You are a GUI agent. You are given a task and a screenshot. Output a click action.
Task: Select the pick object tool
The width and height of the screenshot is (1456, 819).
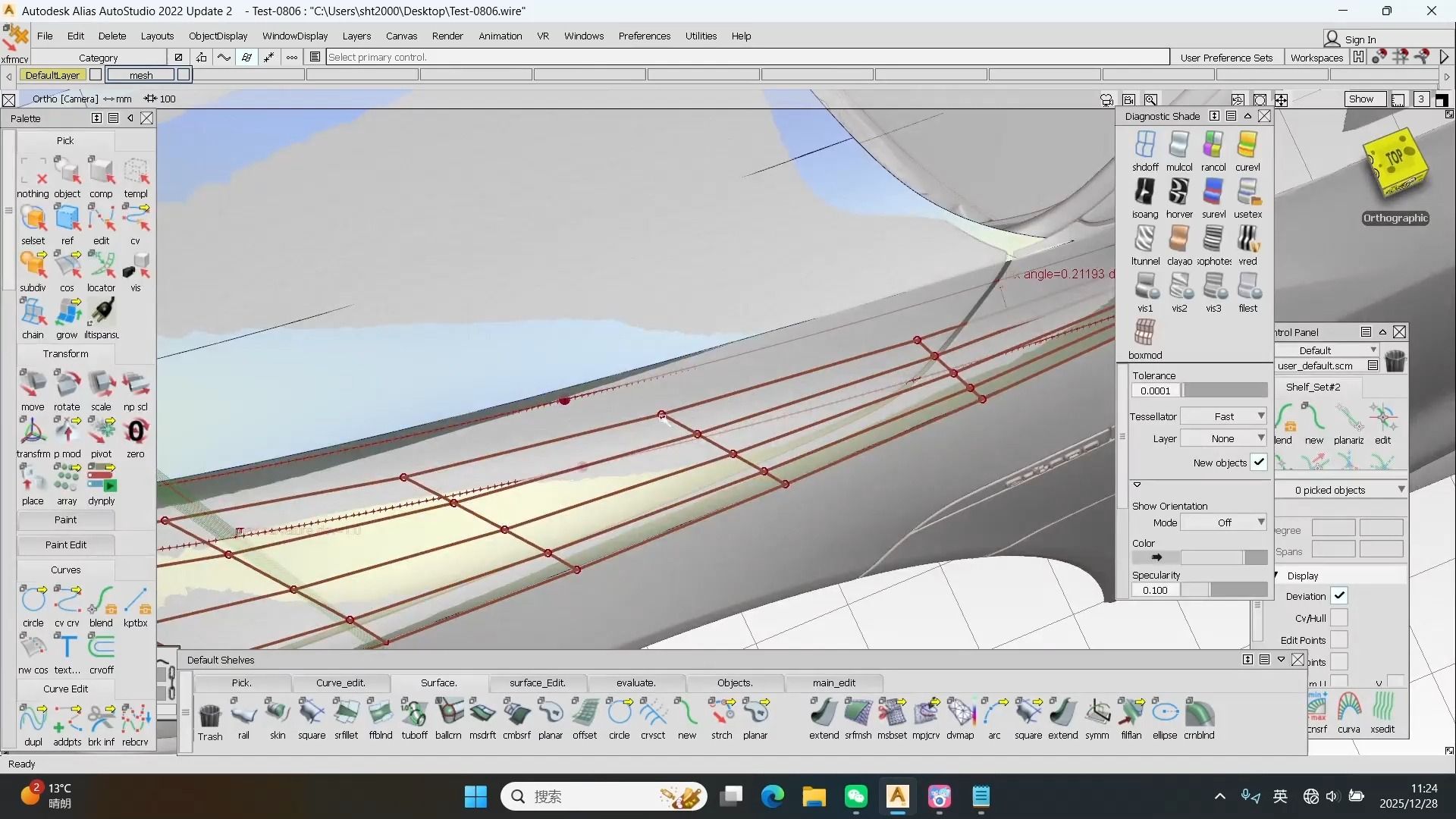(x=67, y=172)
